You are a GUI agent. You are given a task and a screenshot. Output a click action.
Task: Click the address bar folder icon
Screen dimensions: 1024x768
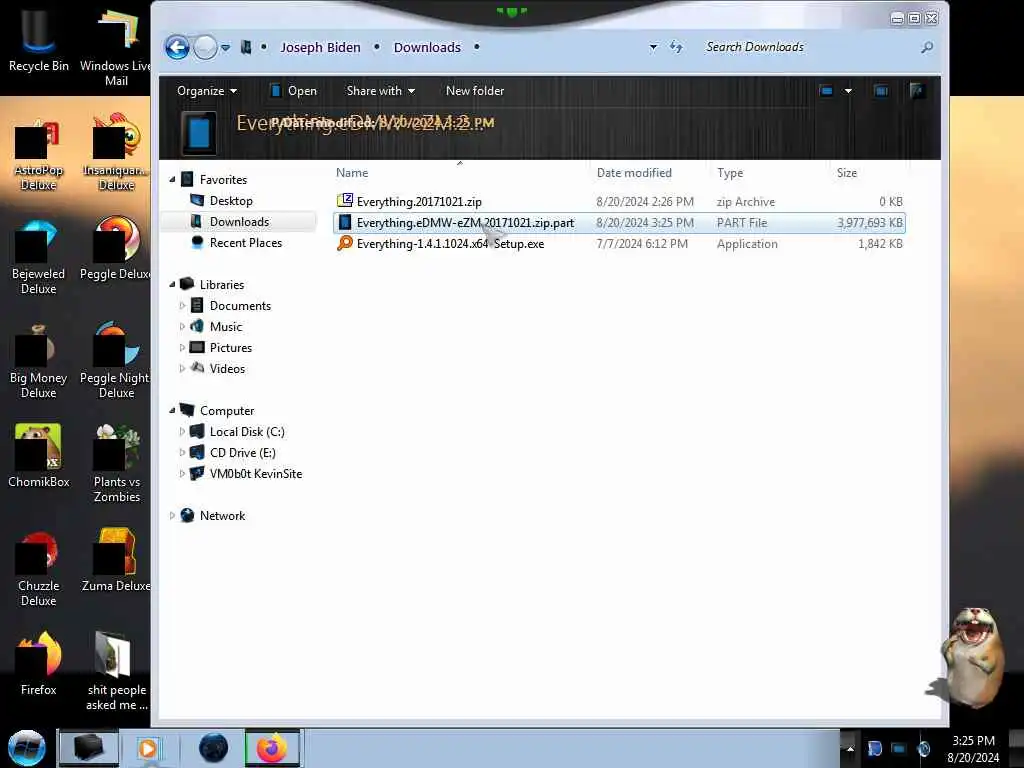(x=246, y=47)
